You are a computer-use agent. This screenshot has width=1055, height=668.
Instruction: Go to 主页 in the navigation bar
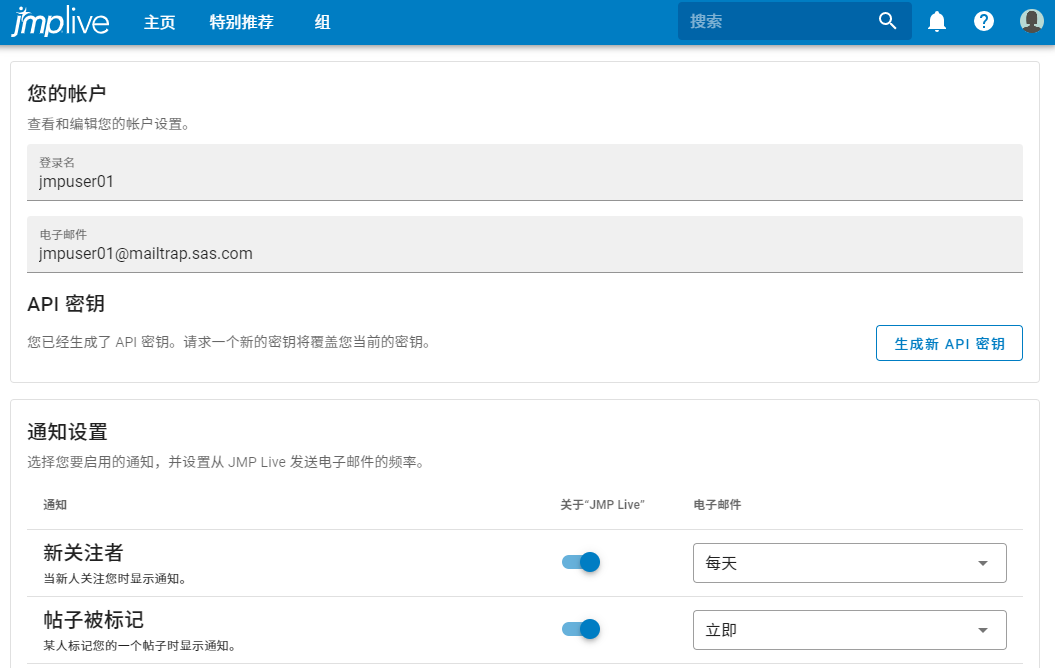[159, 21]
